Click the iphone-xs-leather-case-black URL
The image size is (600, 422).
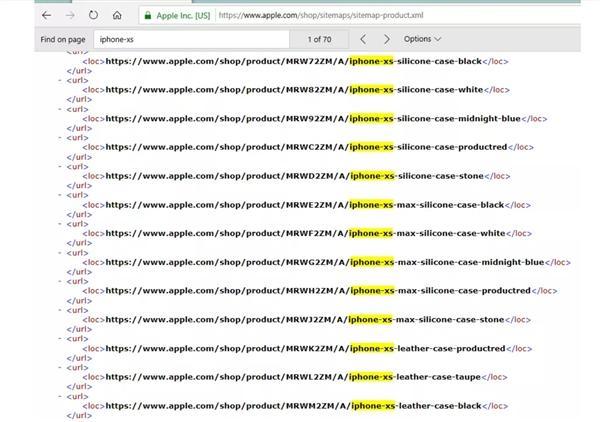click(293, 406)
